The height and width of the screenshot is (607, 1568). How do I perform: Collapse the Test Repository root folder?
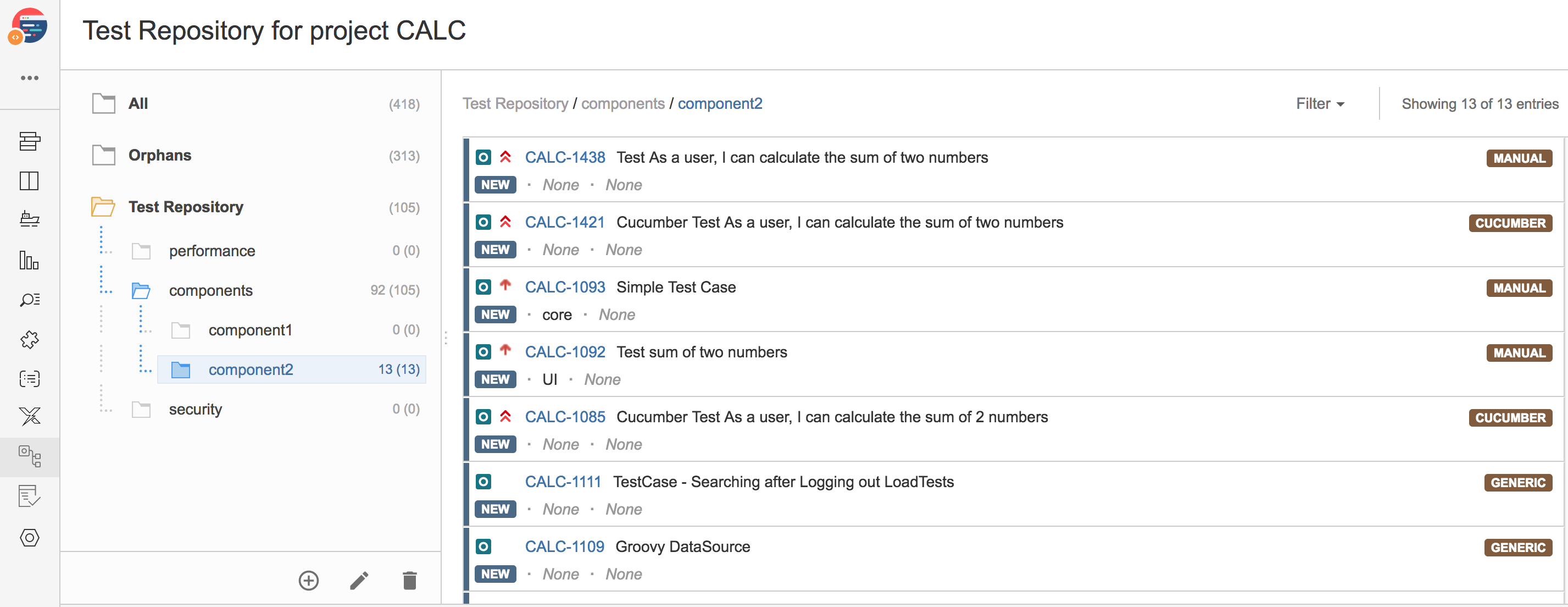point(103,207)
